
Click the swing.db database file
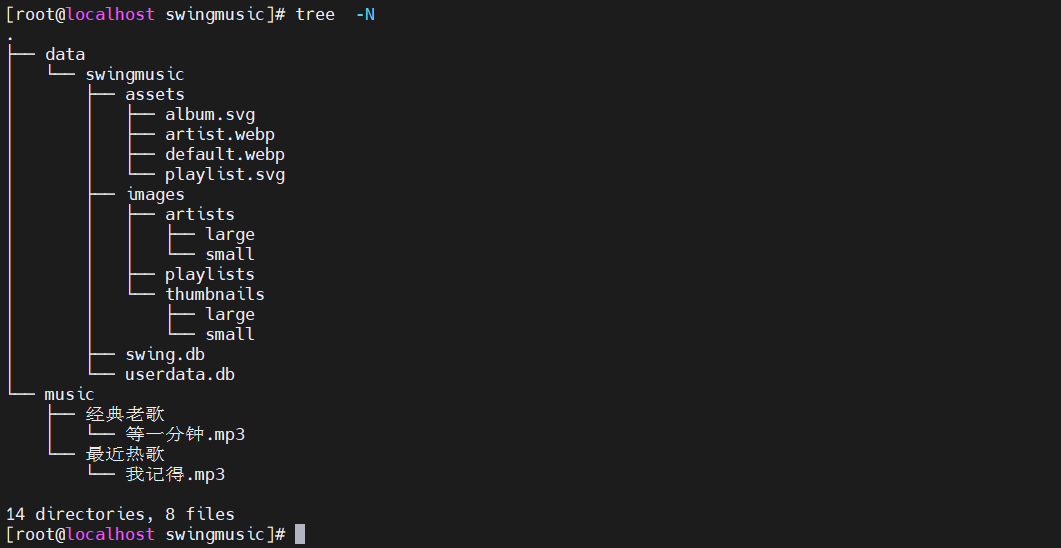165,354
